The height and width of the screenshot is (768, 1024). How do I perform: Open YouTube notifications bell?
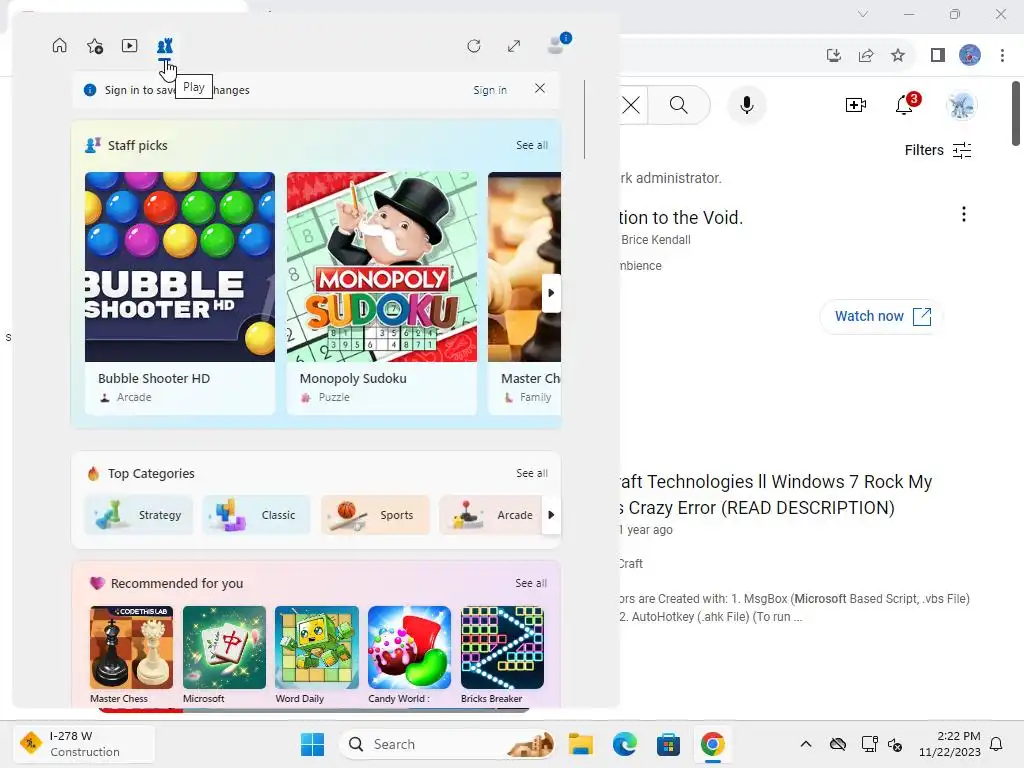click(904, 104)
